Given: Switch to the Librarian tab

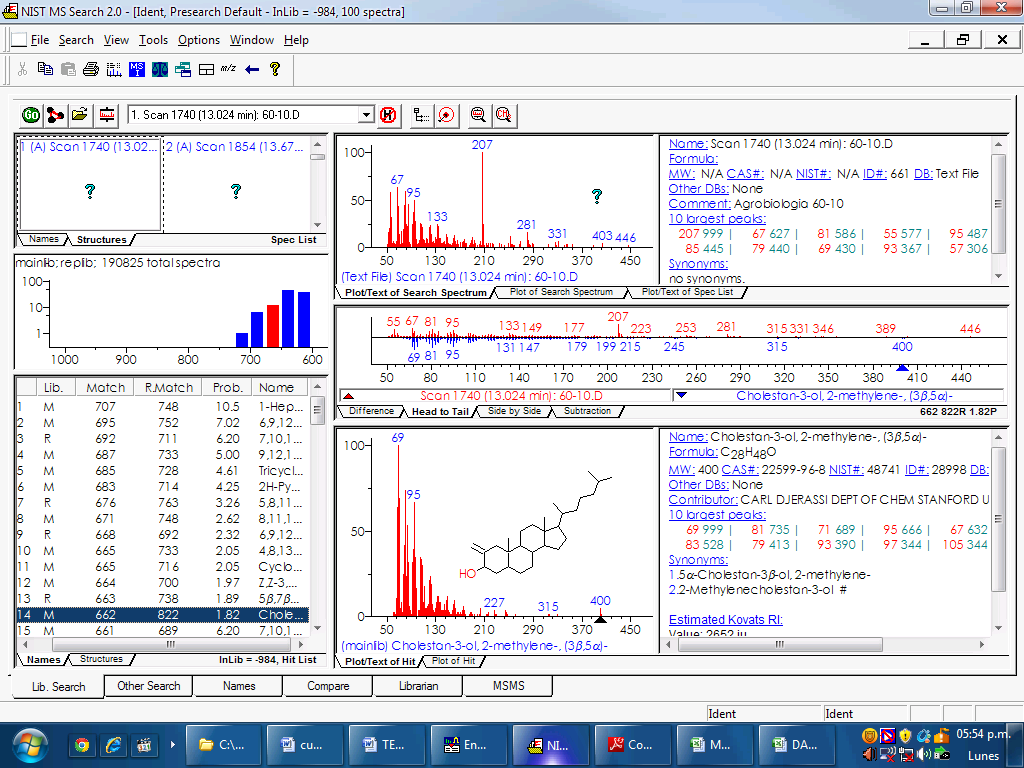Looking at the screenshot, I should 418,686.
